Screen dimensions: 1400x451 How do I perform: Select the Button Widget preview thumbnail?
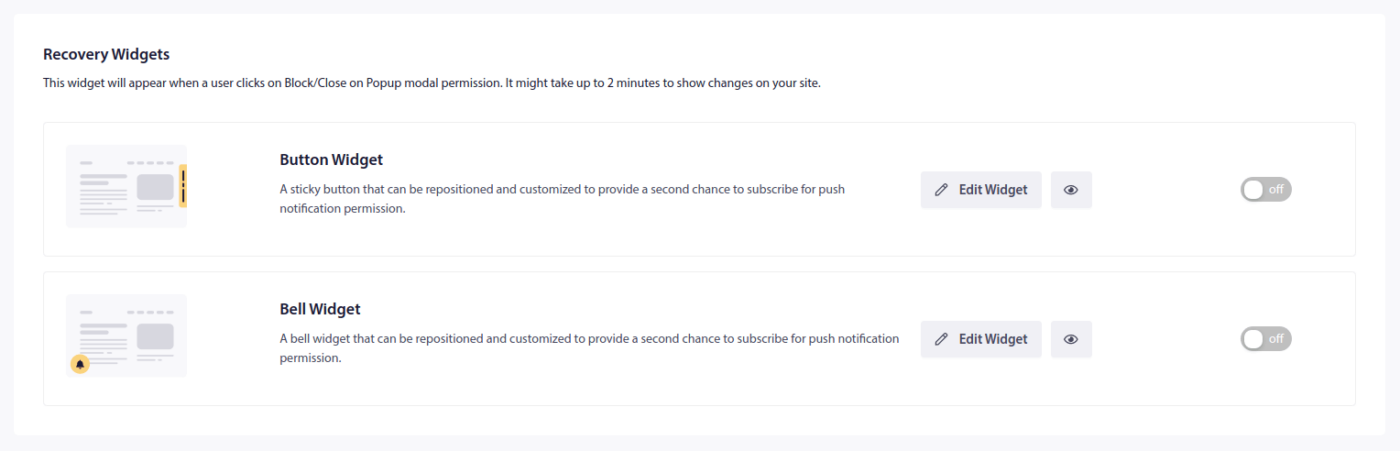[126, 186]
